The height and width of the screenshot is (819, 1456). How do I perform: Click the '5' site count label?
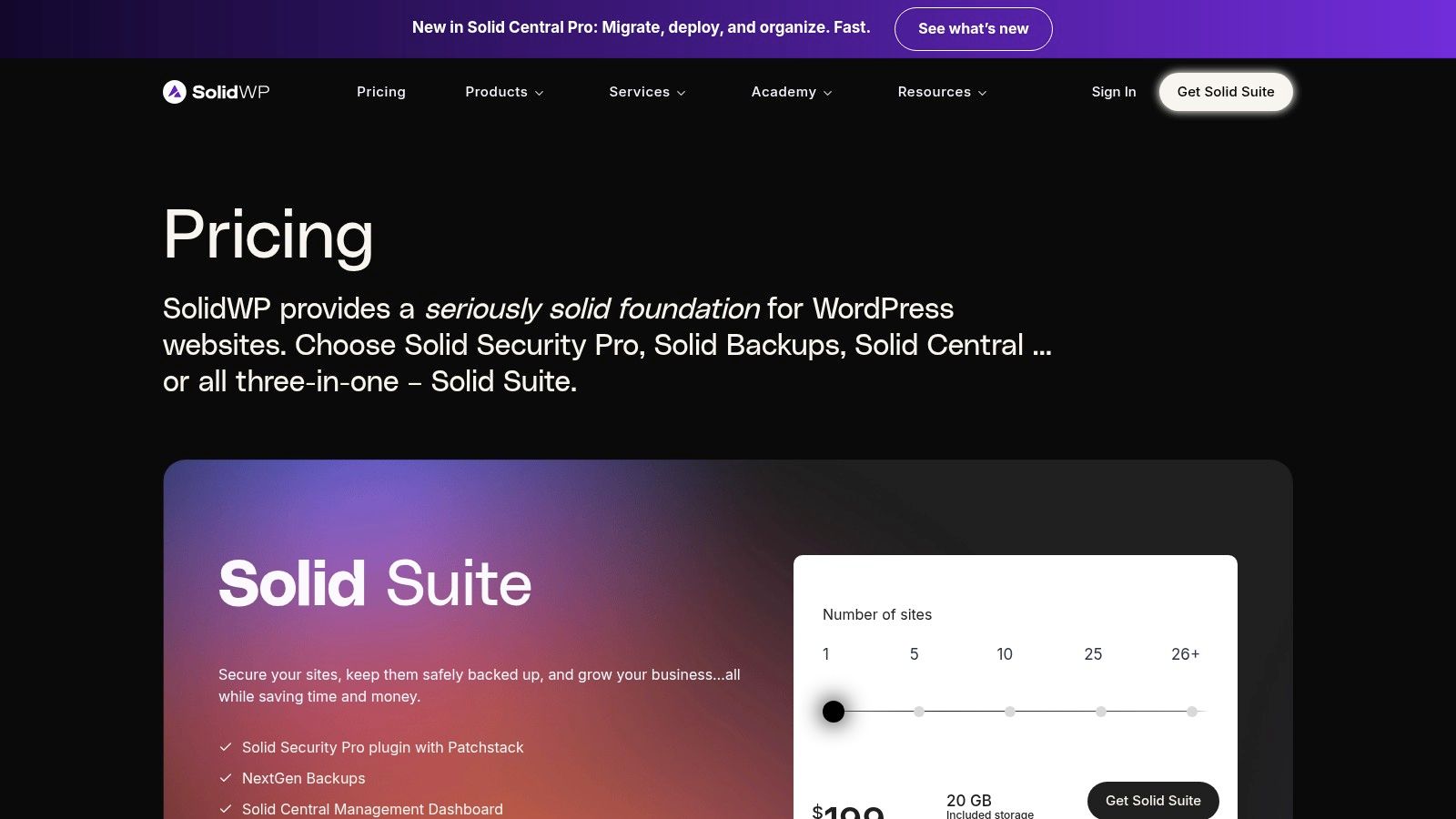pos(915,654)
